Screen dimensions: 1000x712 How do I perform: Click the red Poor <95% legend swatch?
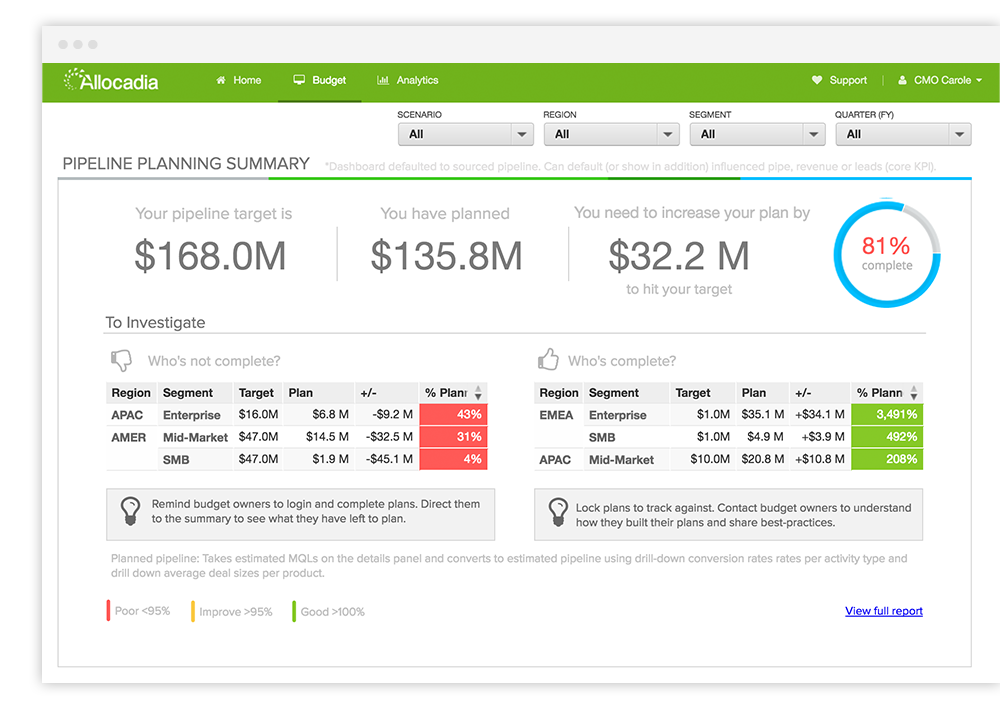coord(108,611)
